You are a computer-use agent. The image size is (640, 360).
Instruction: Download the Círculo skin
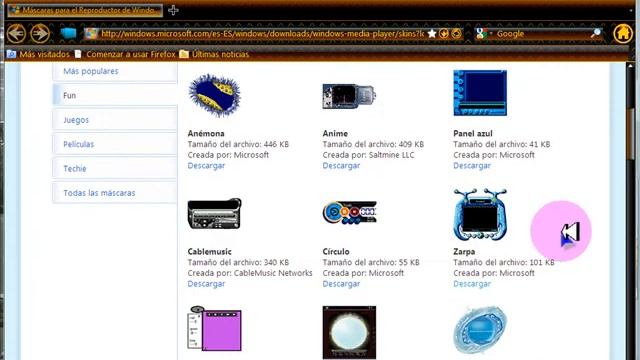coord(341,284)
